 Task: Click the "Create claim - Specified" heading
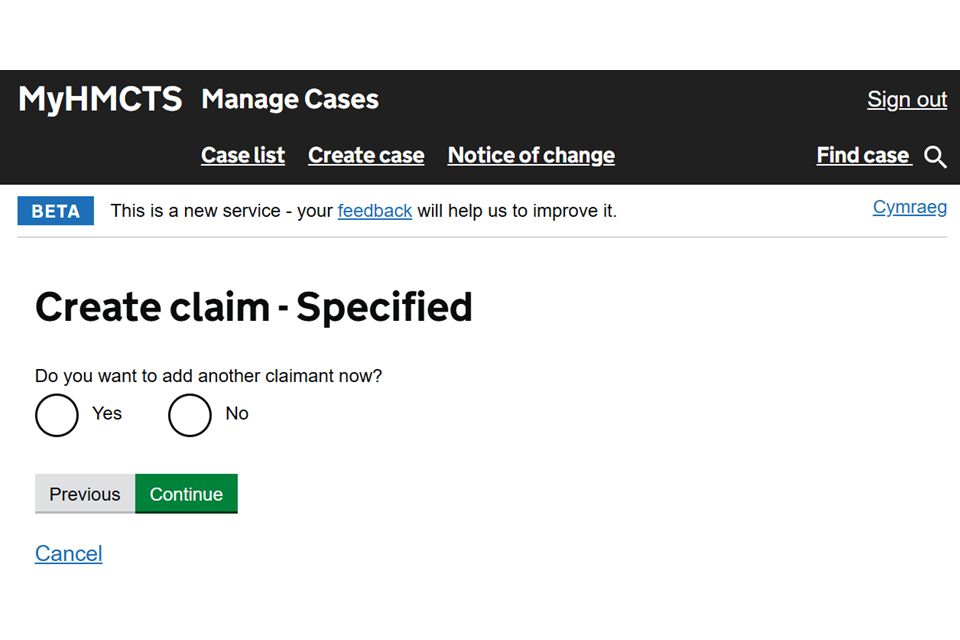coord(254,307)
